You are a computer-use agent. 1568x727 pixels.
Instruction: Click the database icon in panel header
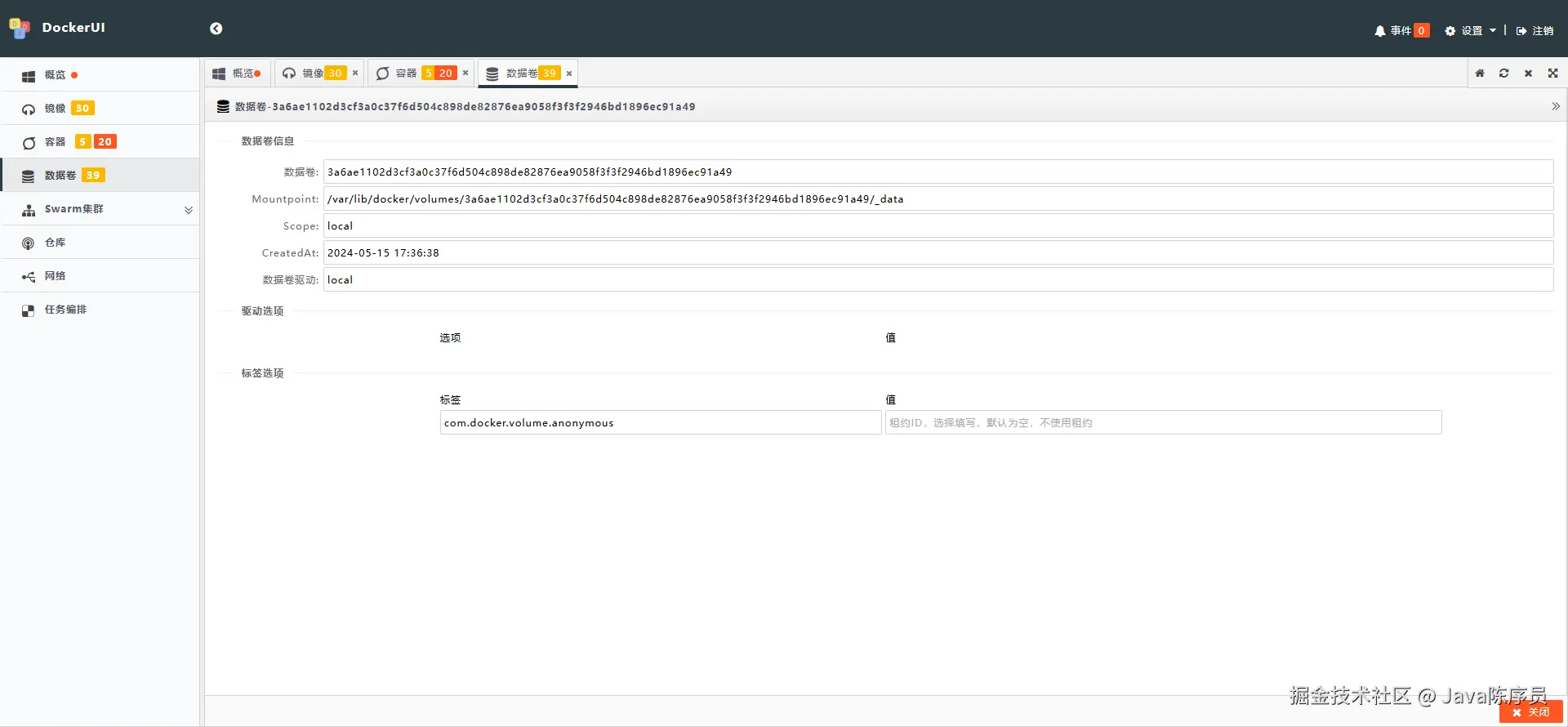click(223, 107)
